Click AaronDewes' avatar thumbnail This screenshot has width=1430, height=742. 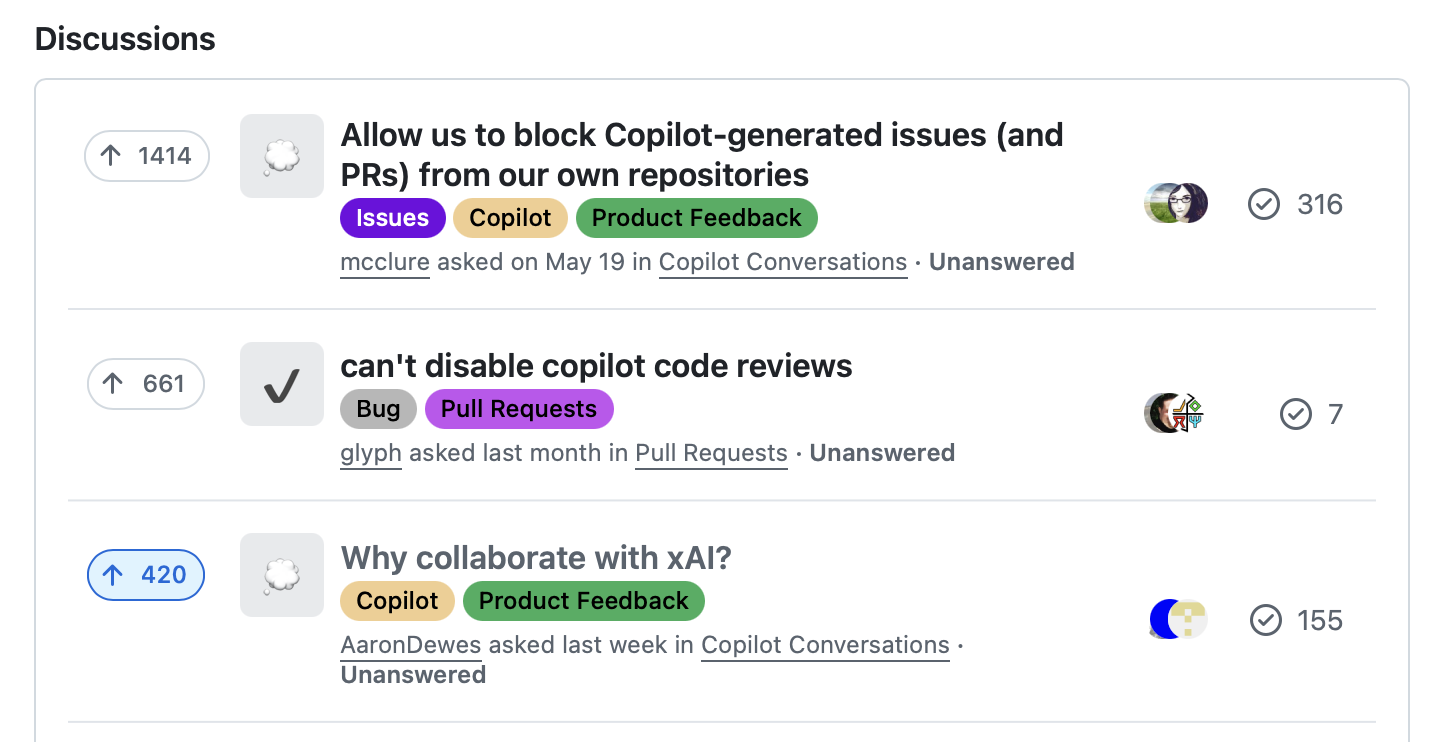tap(1176, 619)
